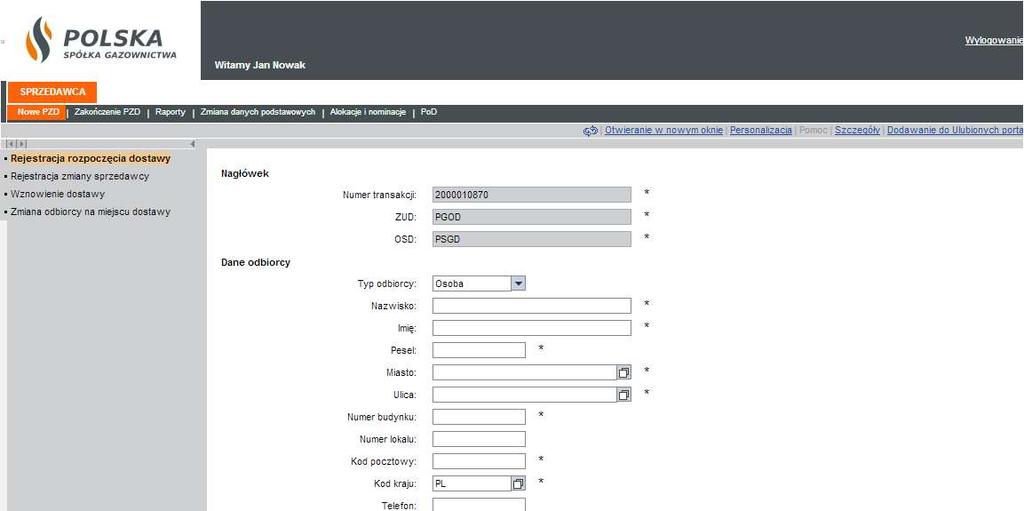Image resolution: width=1024 pixels, height=511 pixels.
Task: Click into the Miasto field
Action: tap(524, 372)
